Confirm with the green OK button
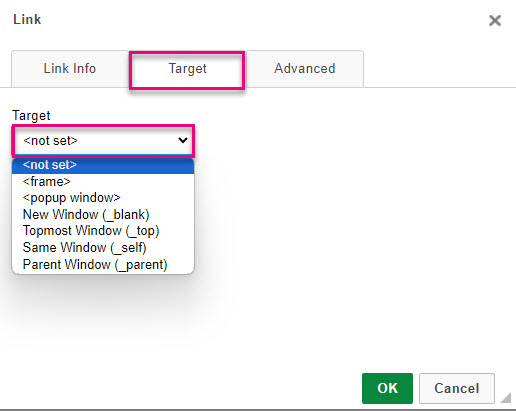Viewport: 516px width, 411px height. click(387, 388)
